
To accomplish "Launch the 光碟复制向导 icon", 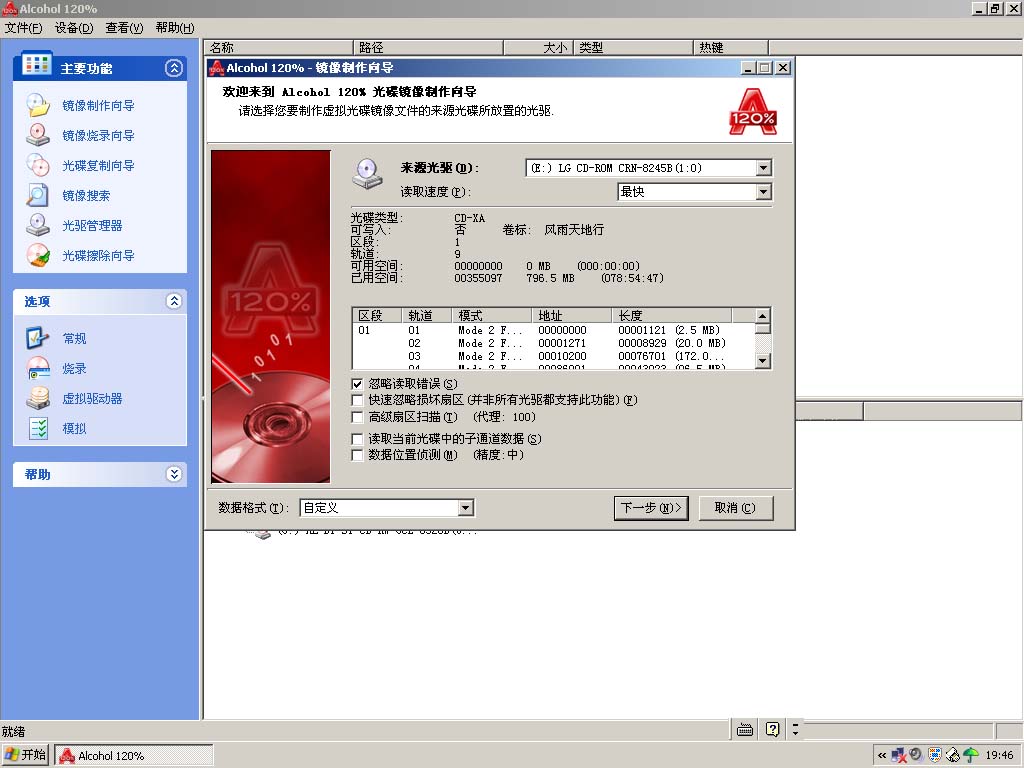I will pos(37,165).
